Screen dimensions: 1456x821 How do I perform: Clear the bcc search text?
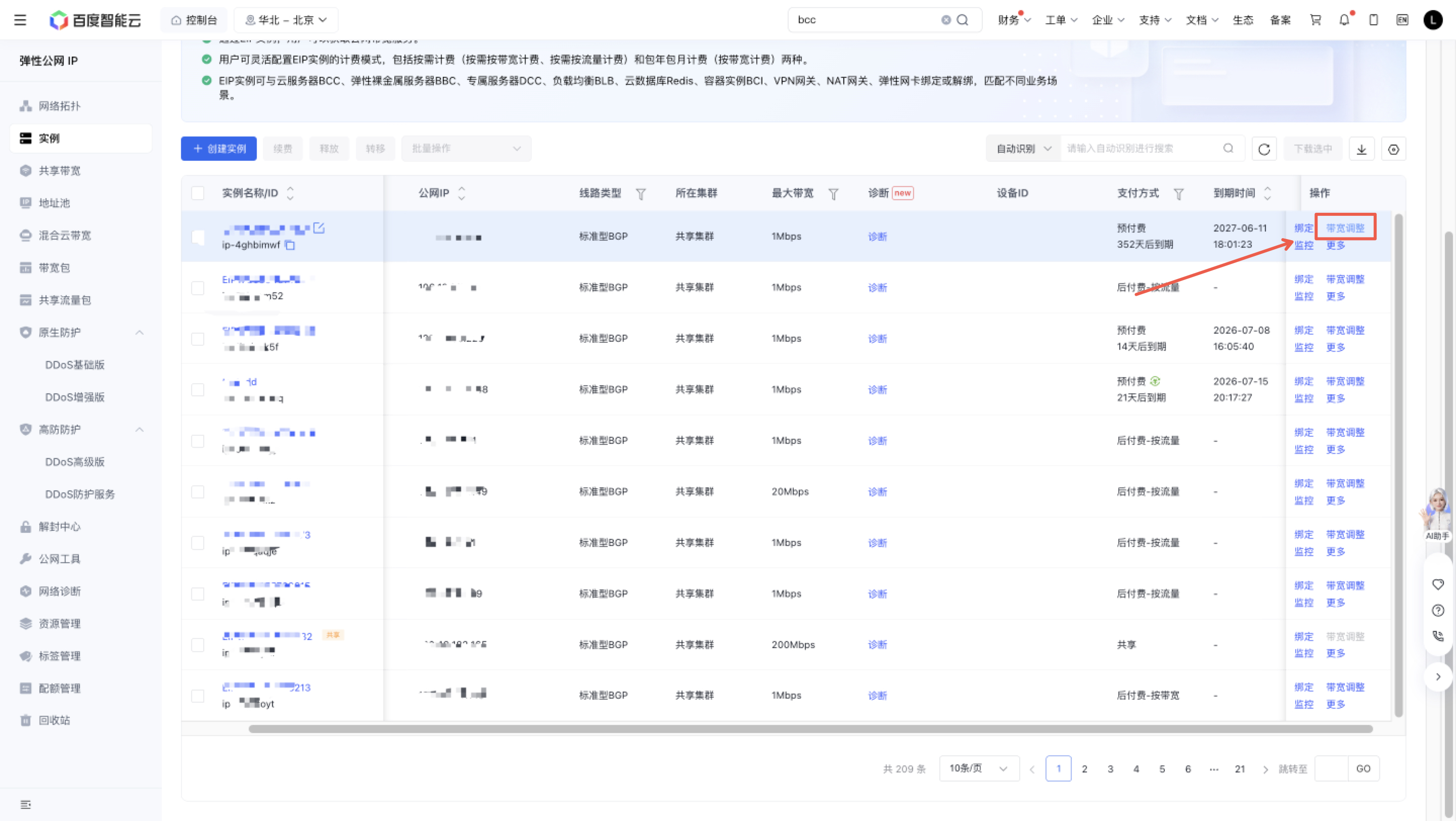945,20
